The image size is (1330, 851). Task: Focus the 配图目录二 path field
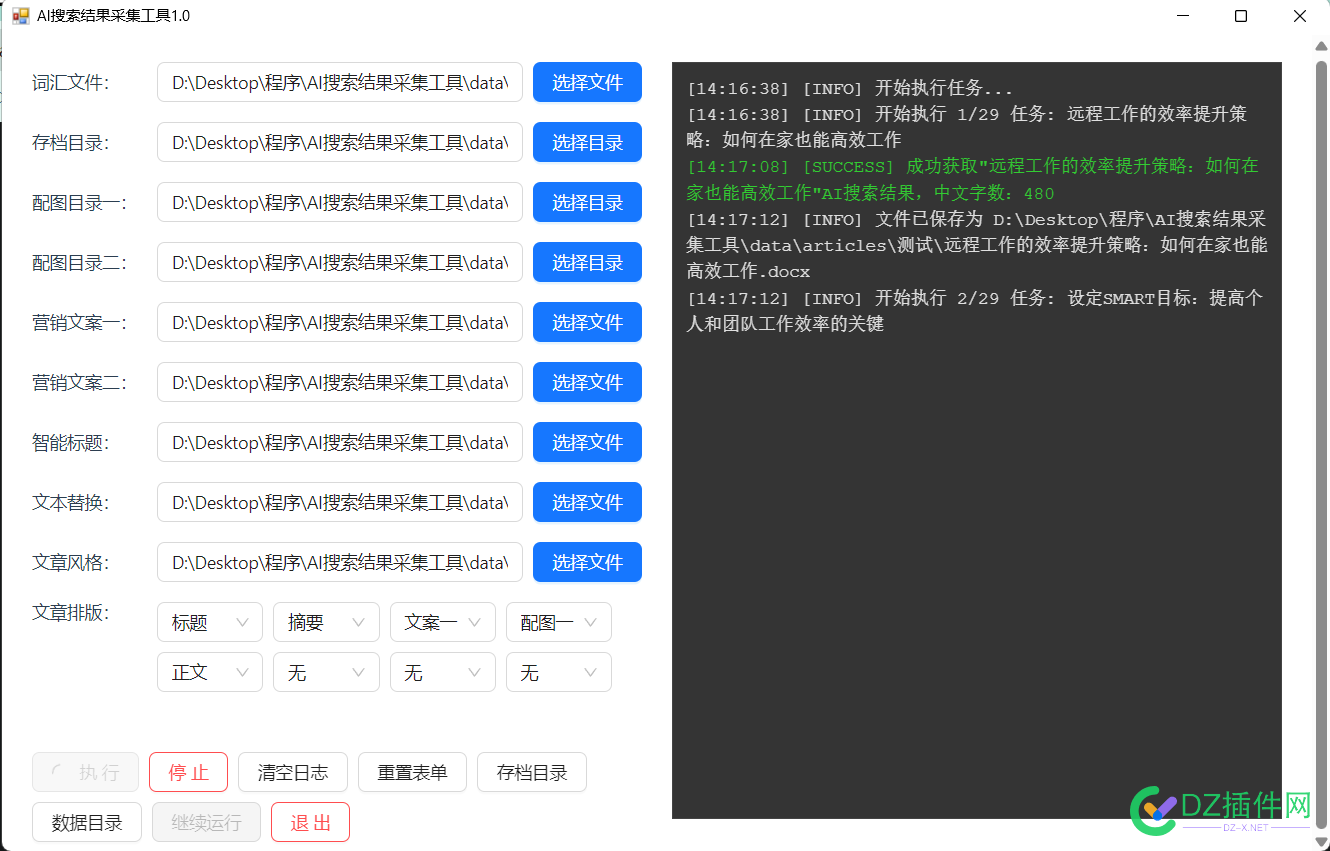(340, 262)
